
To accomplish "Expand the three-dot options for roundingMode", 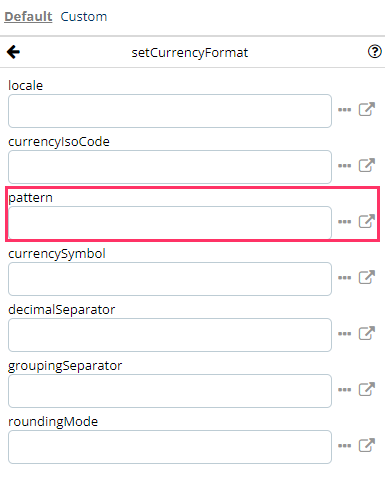I will point(345,446).
